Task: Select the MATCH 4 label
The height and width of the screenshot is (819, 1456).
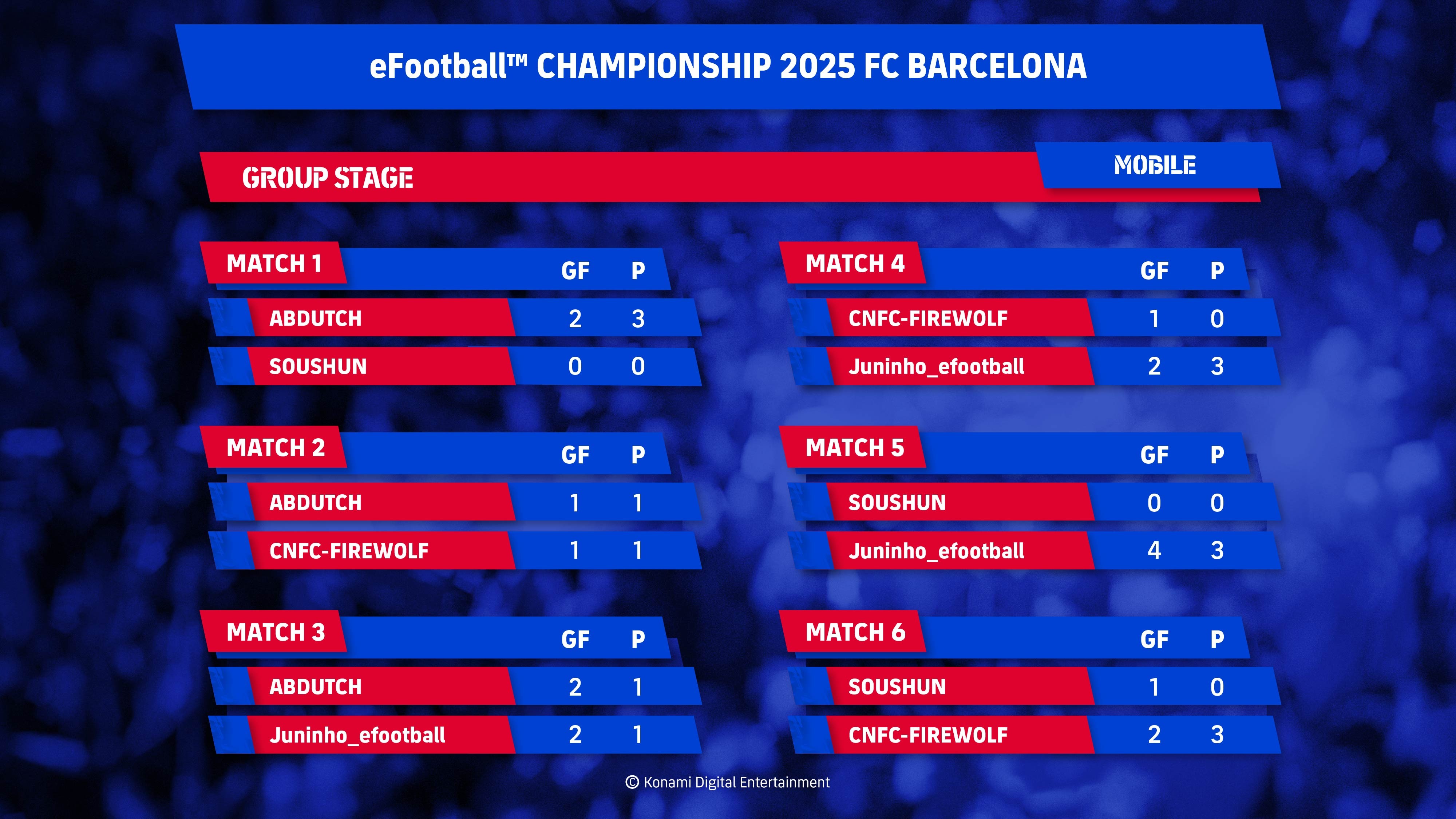Action: click(855, 264)
